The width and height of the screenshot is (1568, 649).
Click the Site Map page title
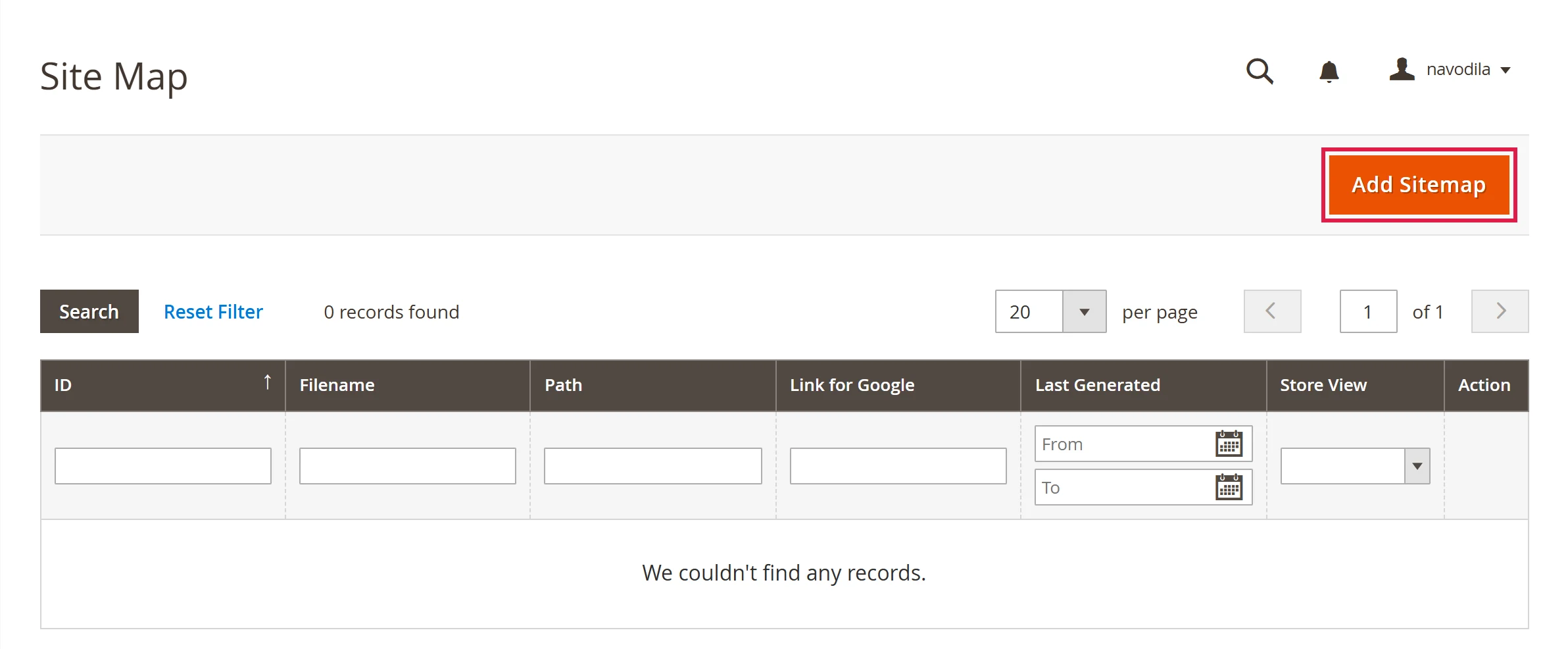pos(114,76)
